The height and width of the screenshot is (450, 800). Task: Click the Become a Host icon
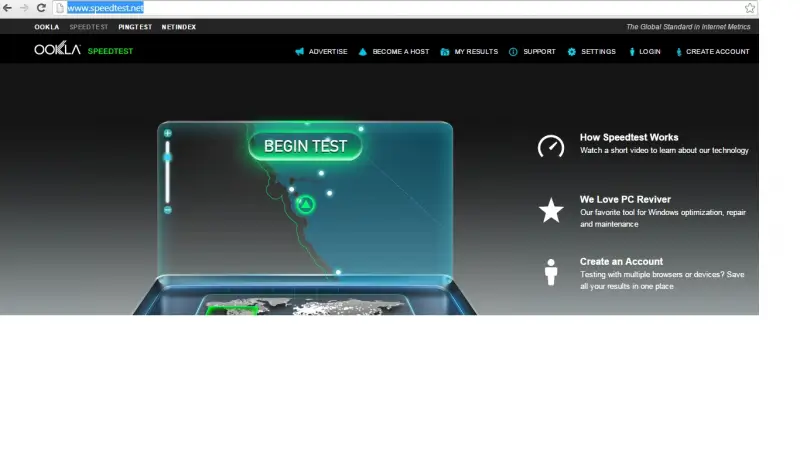[x=362, y=52]
